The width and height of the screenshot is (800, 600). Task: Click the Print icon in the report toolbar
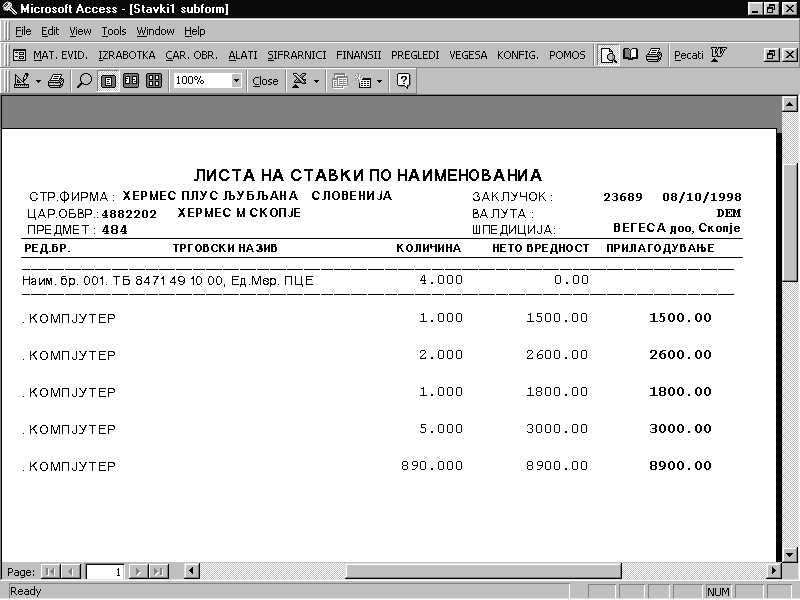pyautogui.click(x=56, y=81)
